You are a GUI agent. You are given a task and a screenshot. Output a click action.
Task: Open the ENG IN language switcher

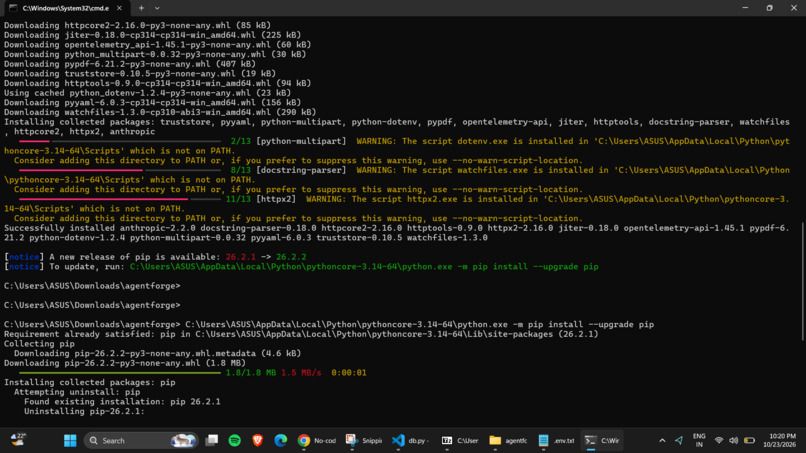[x=699, y=440]
